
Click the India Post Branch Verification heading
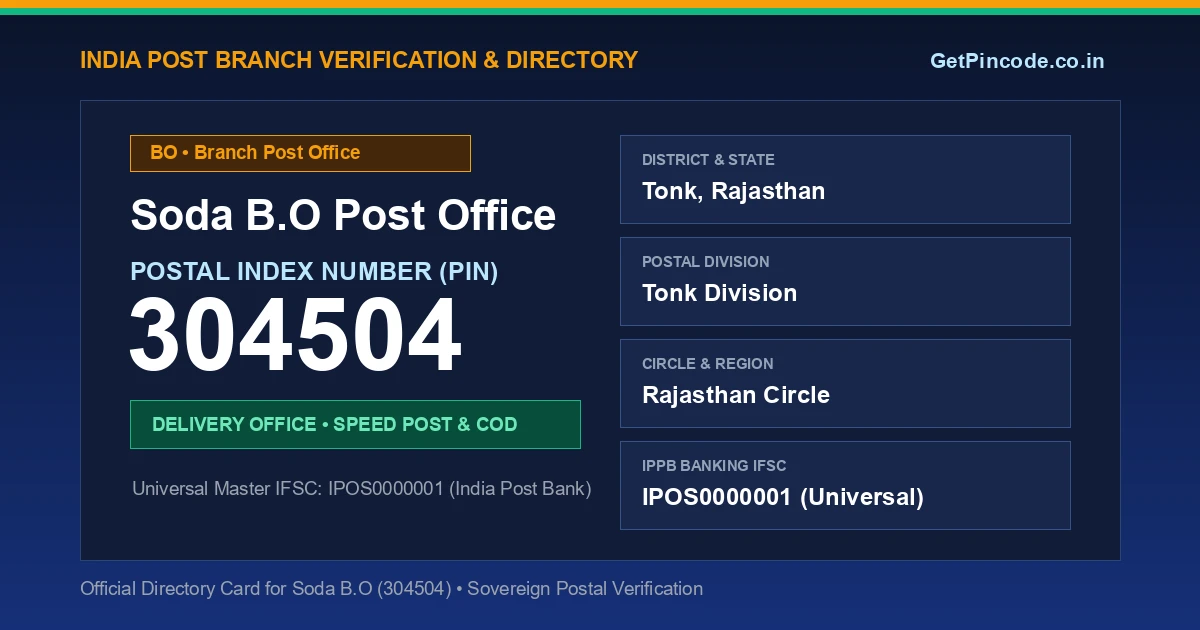coord(359,60)
